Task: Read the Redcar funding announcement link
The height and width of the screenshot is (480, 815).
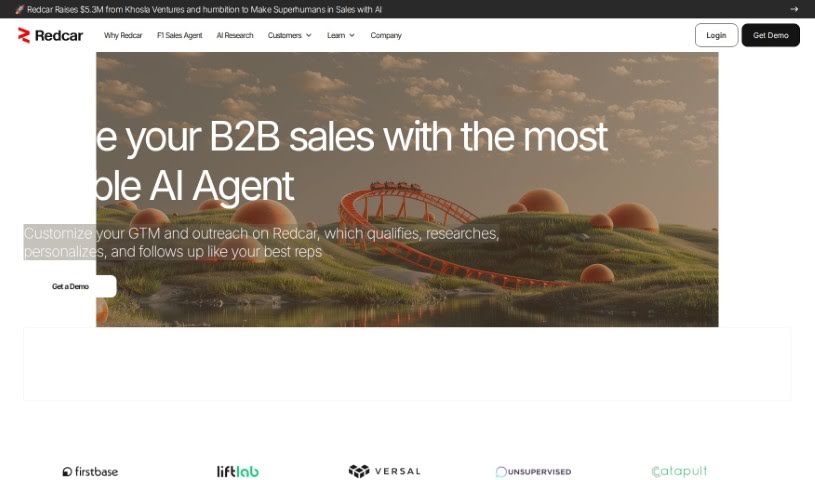Action: 204,9
